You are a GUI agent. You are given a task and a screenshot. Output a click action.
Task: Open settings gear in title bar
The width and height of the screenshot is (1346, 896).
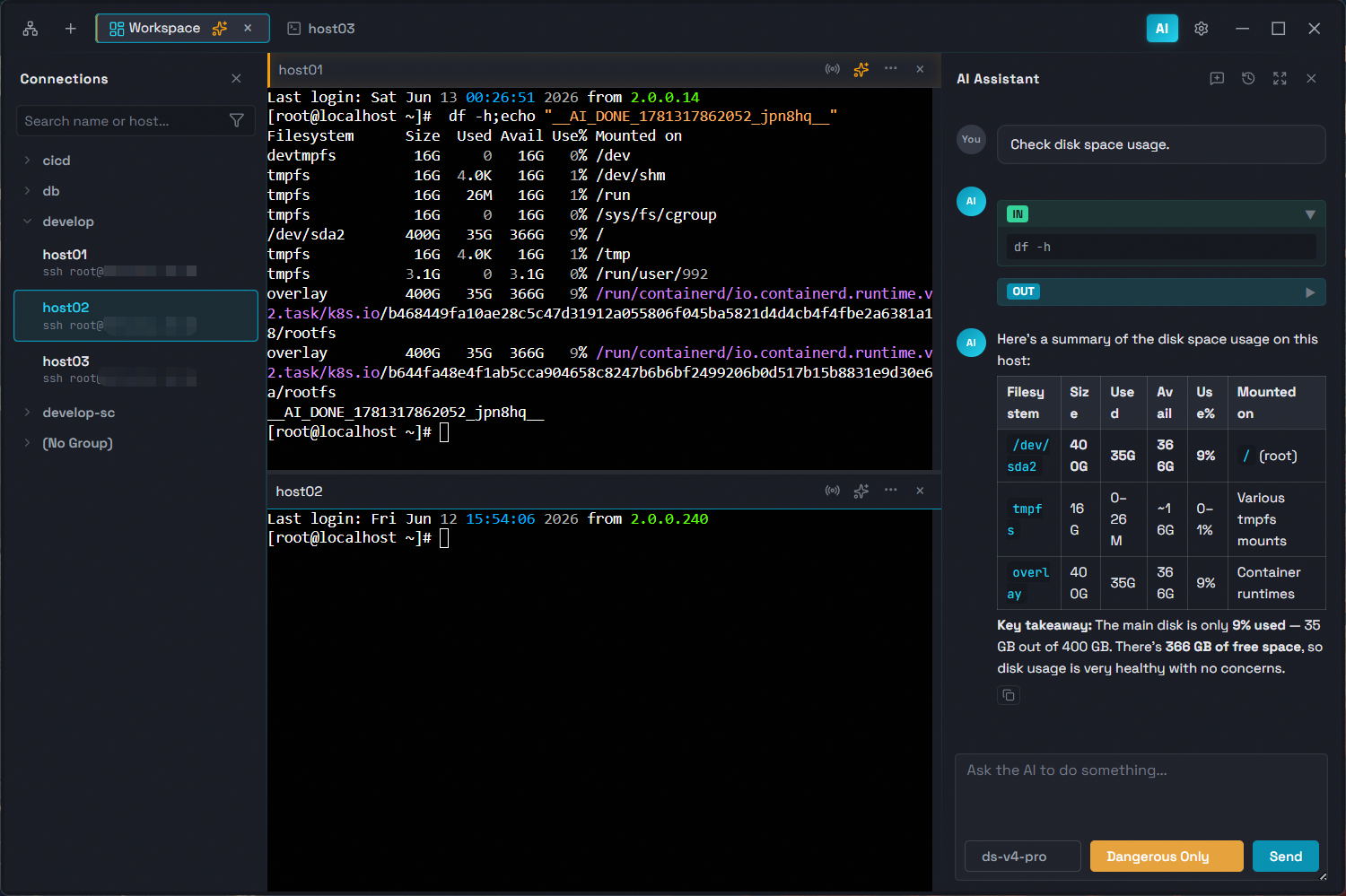1202,29
